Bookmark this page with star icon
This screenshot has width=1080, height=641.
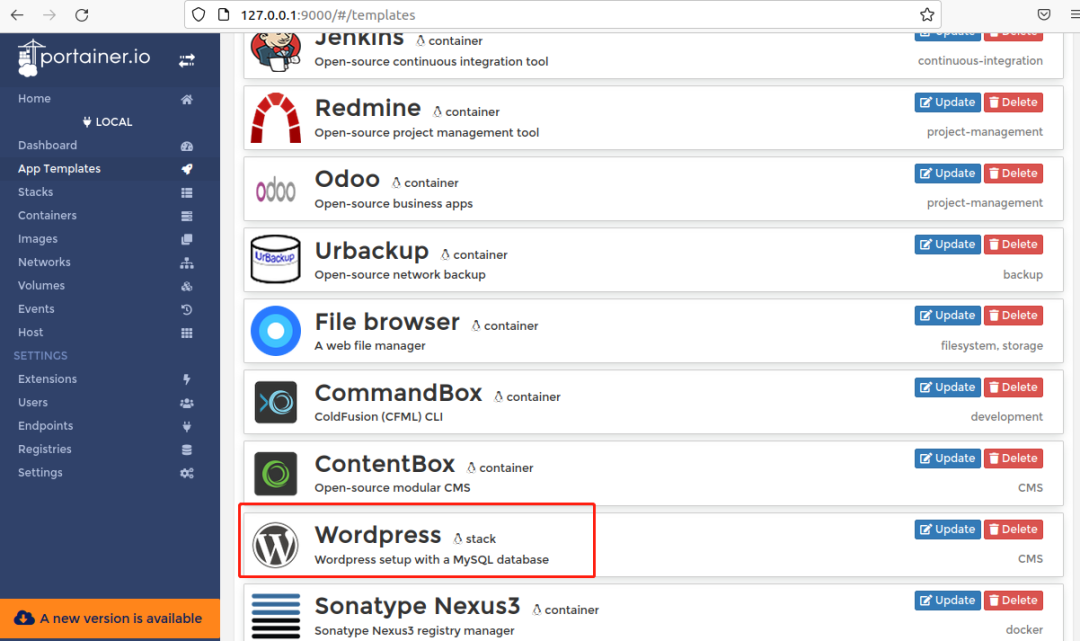pyautogui.click(x=927, y=14)
